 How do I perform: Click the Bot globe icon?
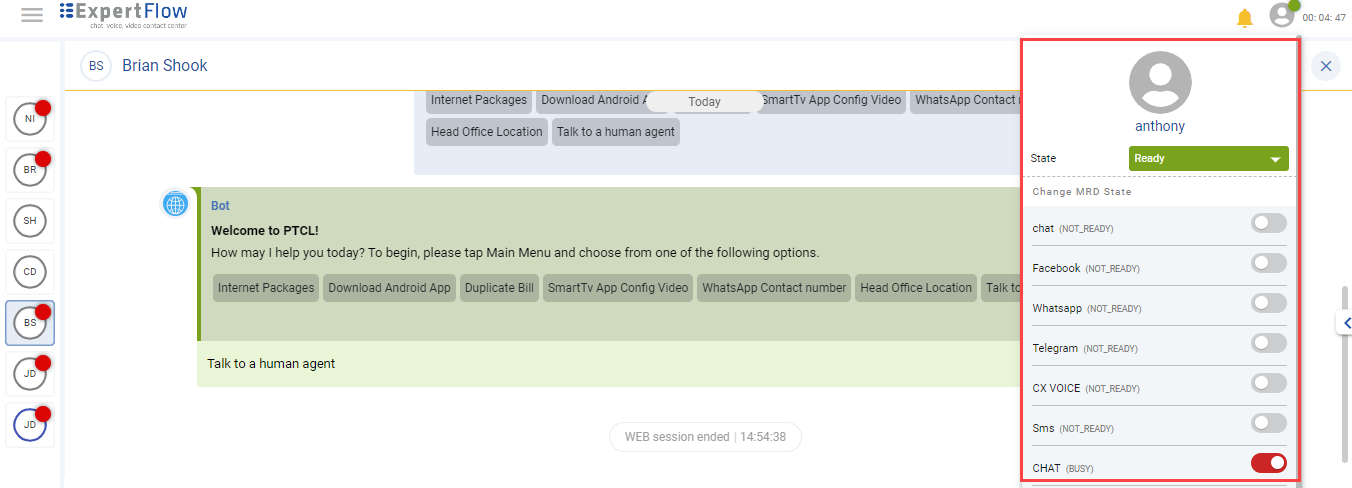coord(176,204)
